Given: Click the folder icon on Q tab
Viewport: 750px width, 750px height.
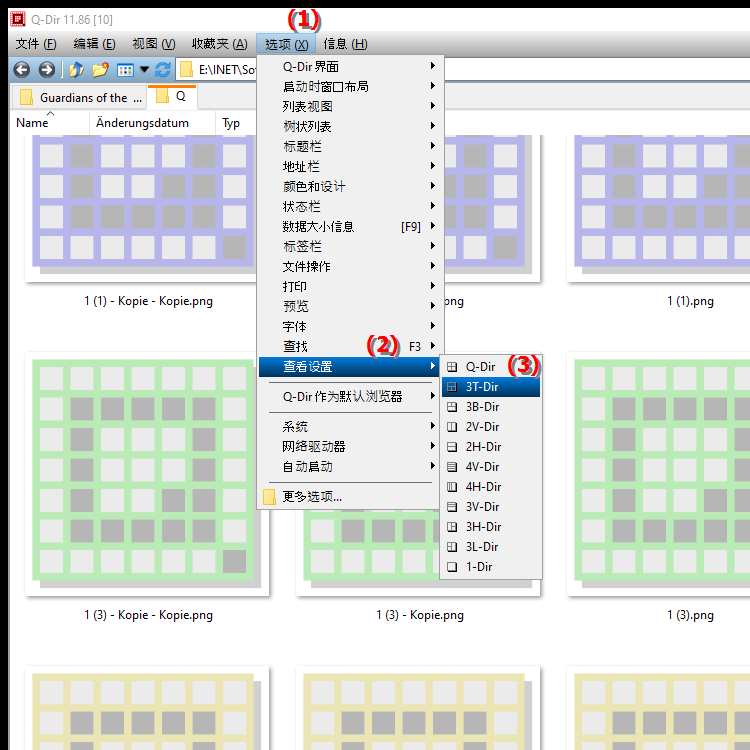Looking at the screenshot, I should pyautogui.click(x=163, y=96).
